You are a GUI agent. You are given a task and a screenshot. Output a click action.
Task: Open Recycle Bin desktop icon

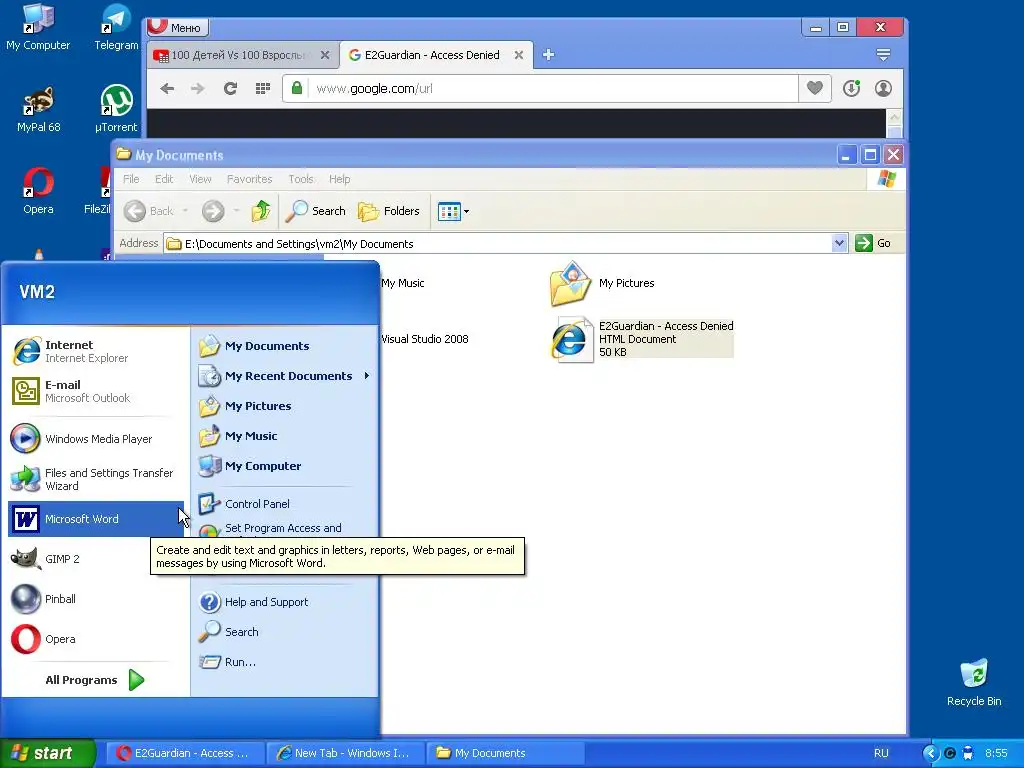[x=974, y=683]
